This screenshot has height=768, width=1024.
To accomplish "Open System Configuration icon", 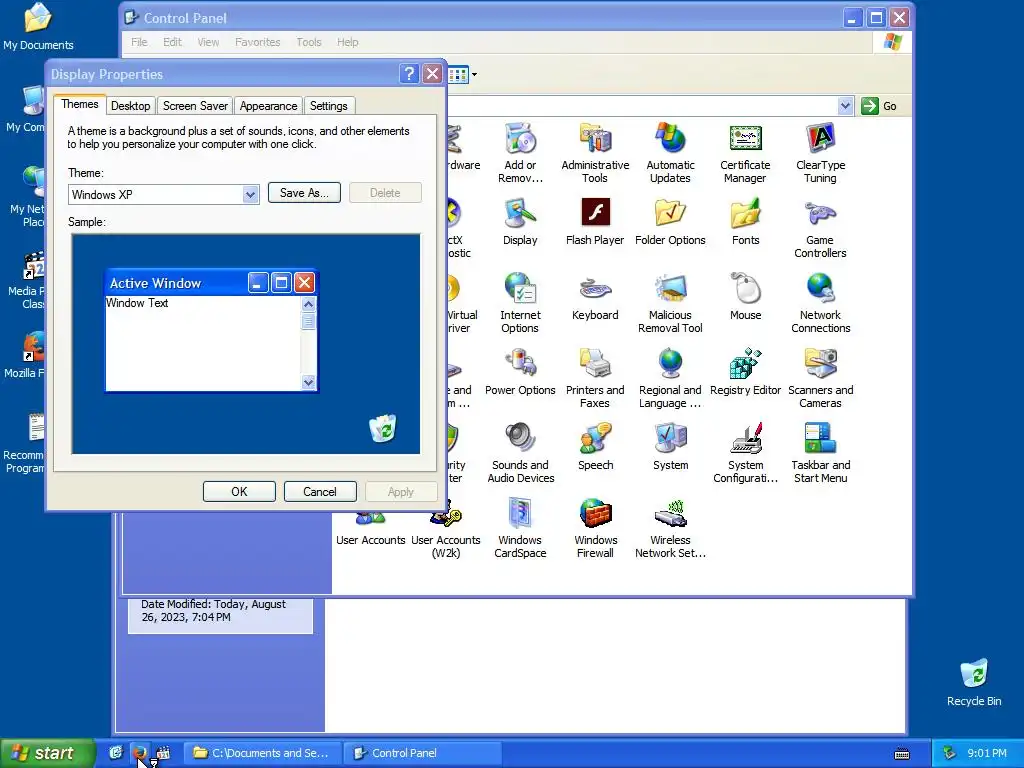I will coord(745,453).
